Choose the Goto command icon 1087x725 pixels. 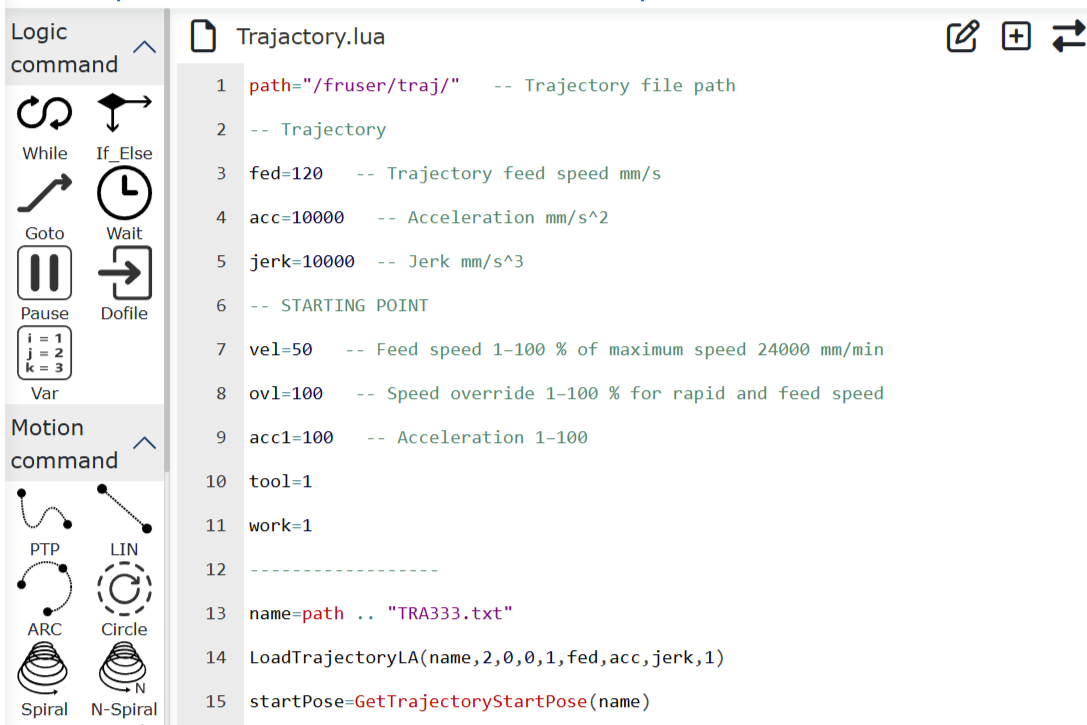[x=45, y=194]
